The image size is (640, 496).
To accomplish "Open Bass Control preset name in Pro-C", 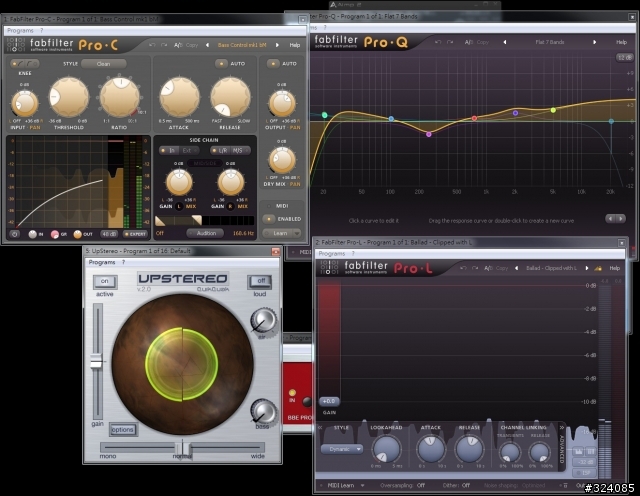I will [242, 45].
